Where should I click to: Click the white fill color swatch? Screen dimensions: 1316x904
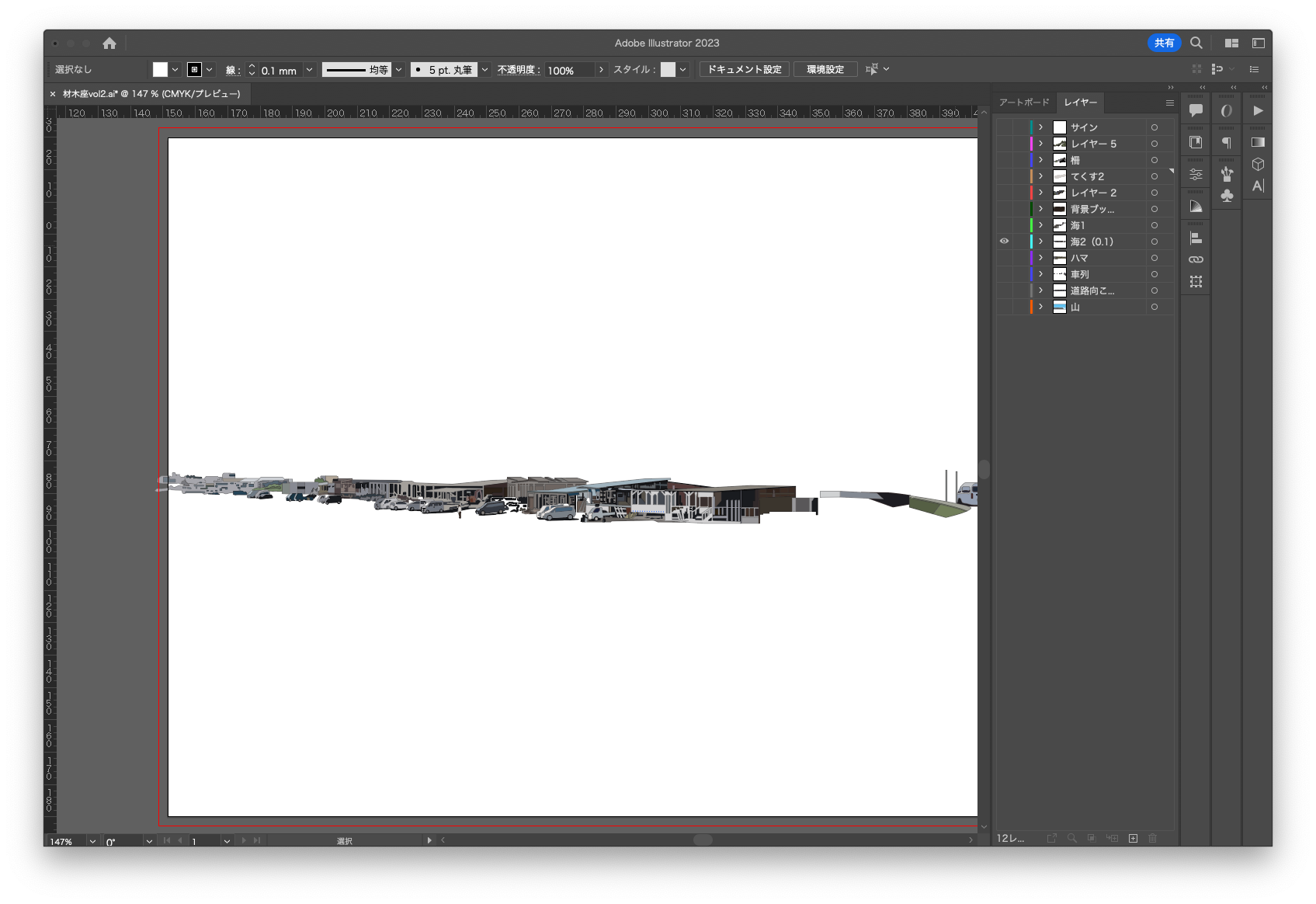point(160,70)
